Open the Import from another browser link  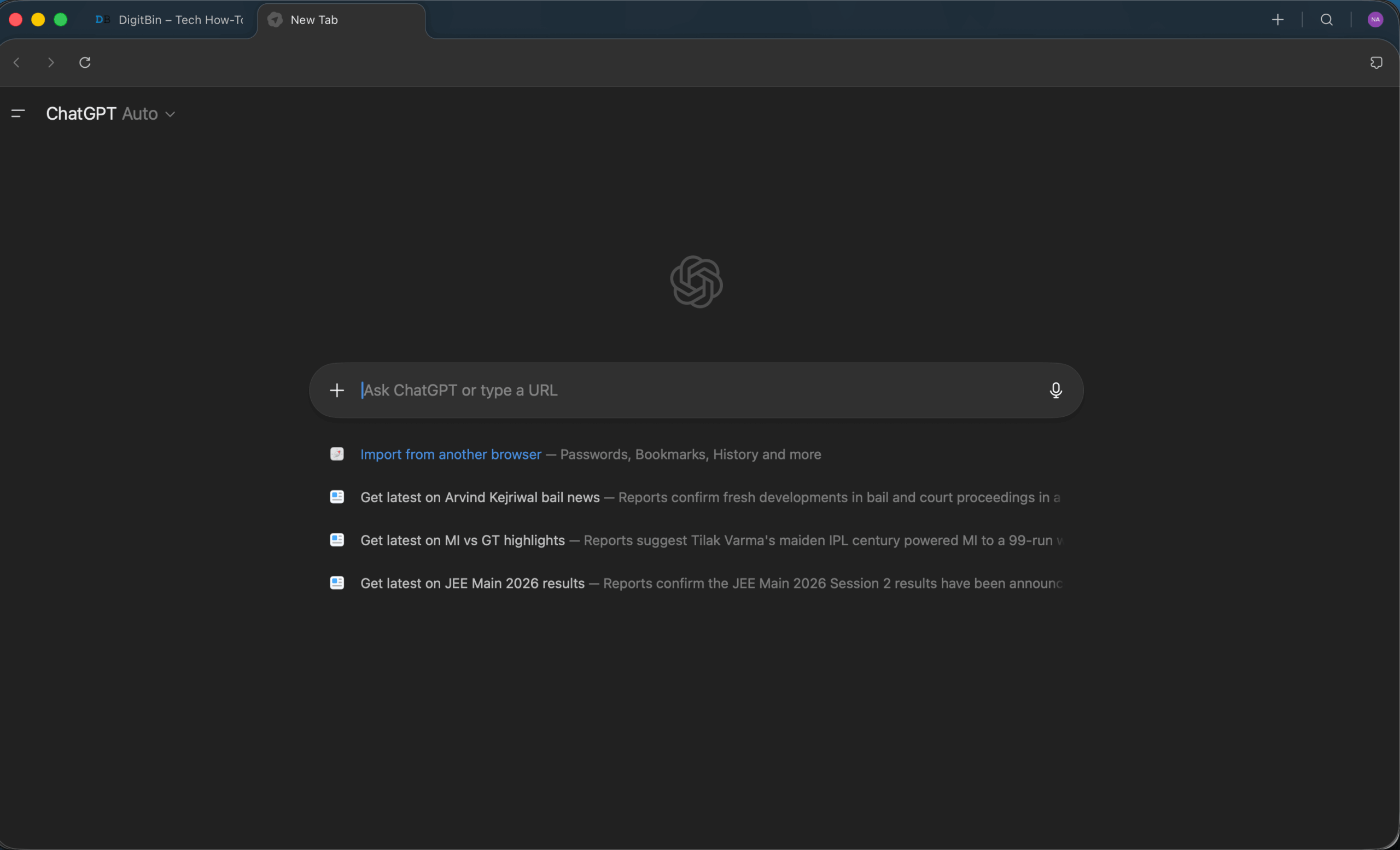[x=450, y=454]
